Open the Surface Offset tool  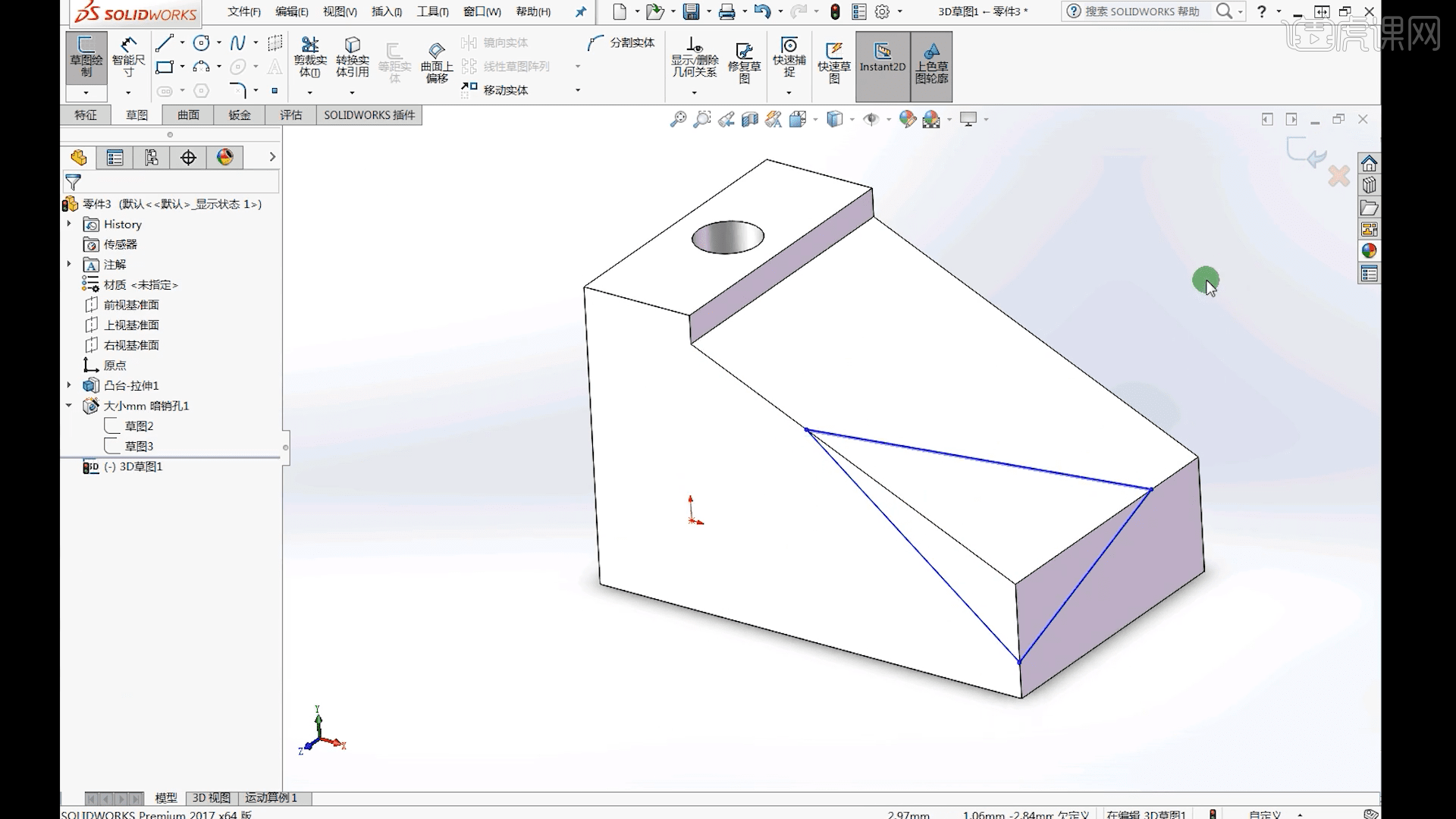click(437, 61)
